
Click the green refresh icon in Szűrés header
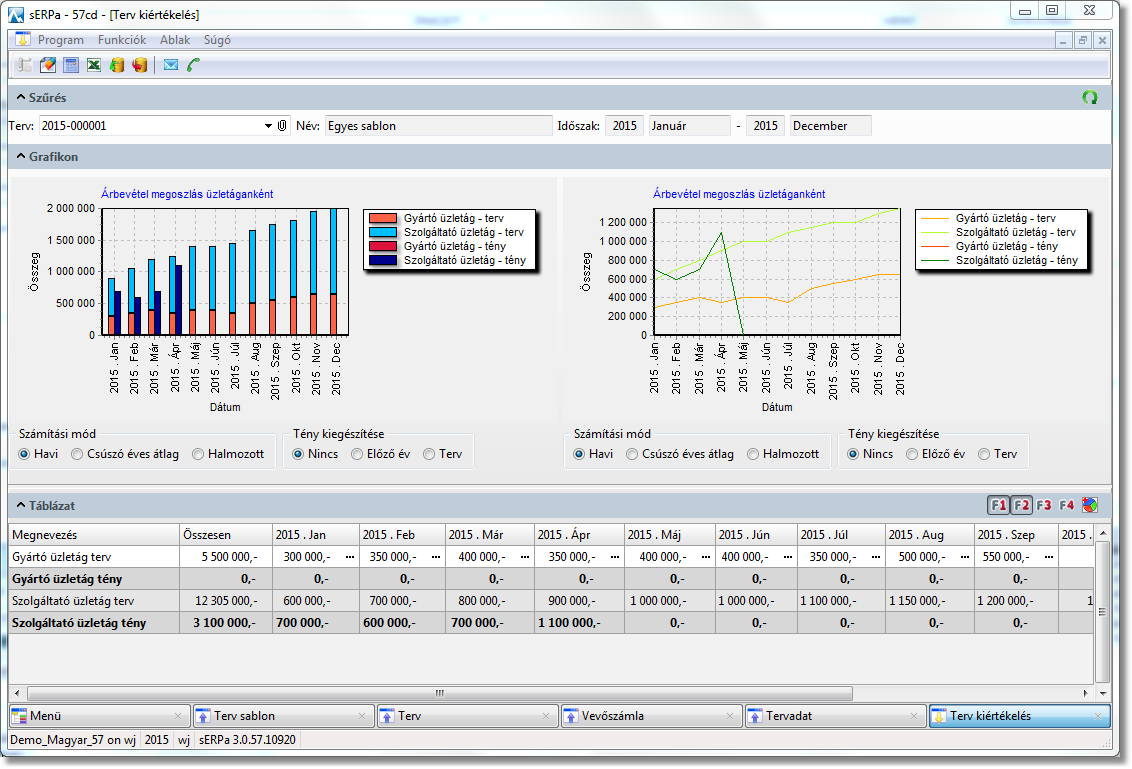pos(1090,97)
